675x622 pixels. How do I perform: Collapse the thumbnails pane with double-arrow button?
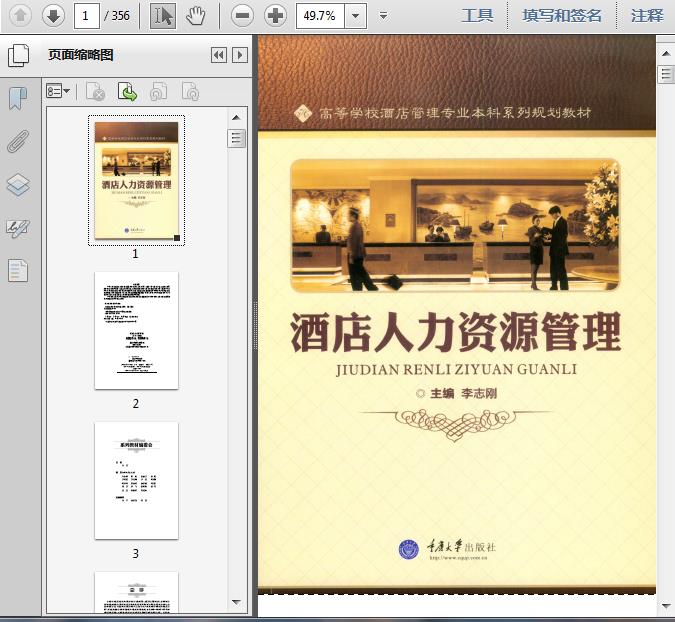pos(218,56)
